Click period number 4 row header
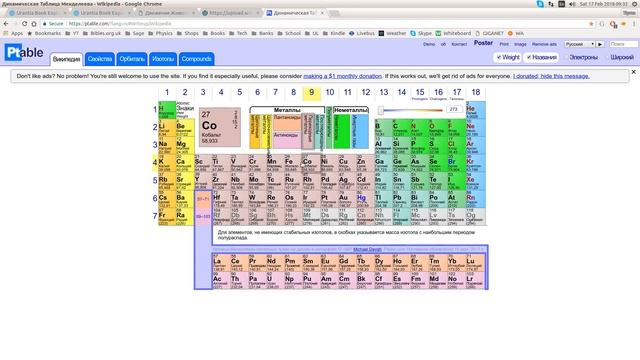Image resolution: width=640 pixels, height=360 pixels. [x=155, y=163]
